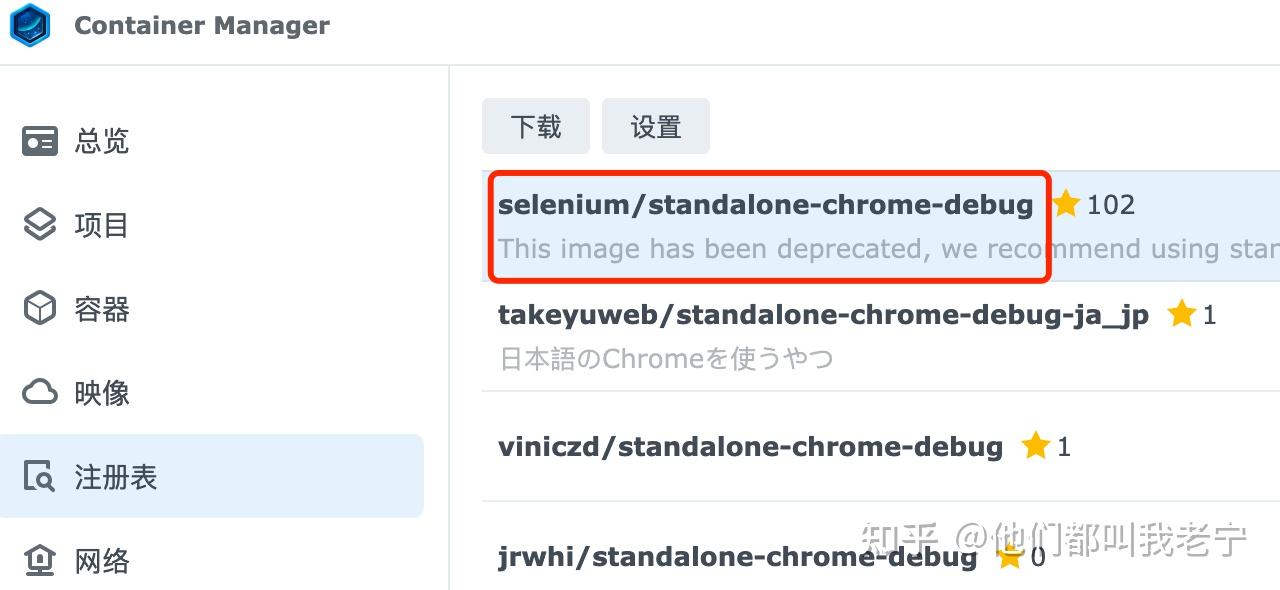The image size is (1280, 590).
Task: Select the 映像 image cloud icon
Action: [40, 393]
